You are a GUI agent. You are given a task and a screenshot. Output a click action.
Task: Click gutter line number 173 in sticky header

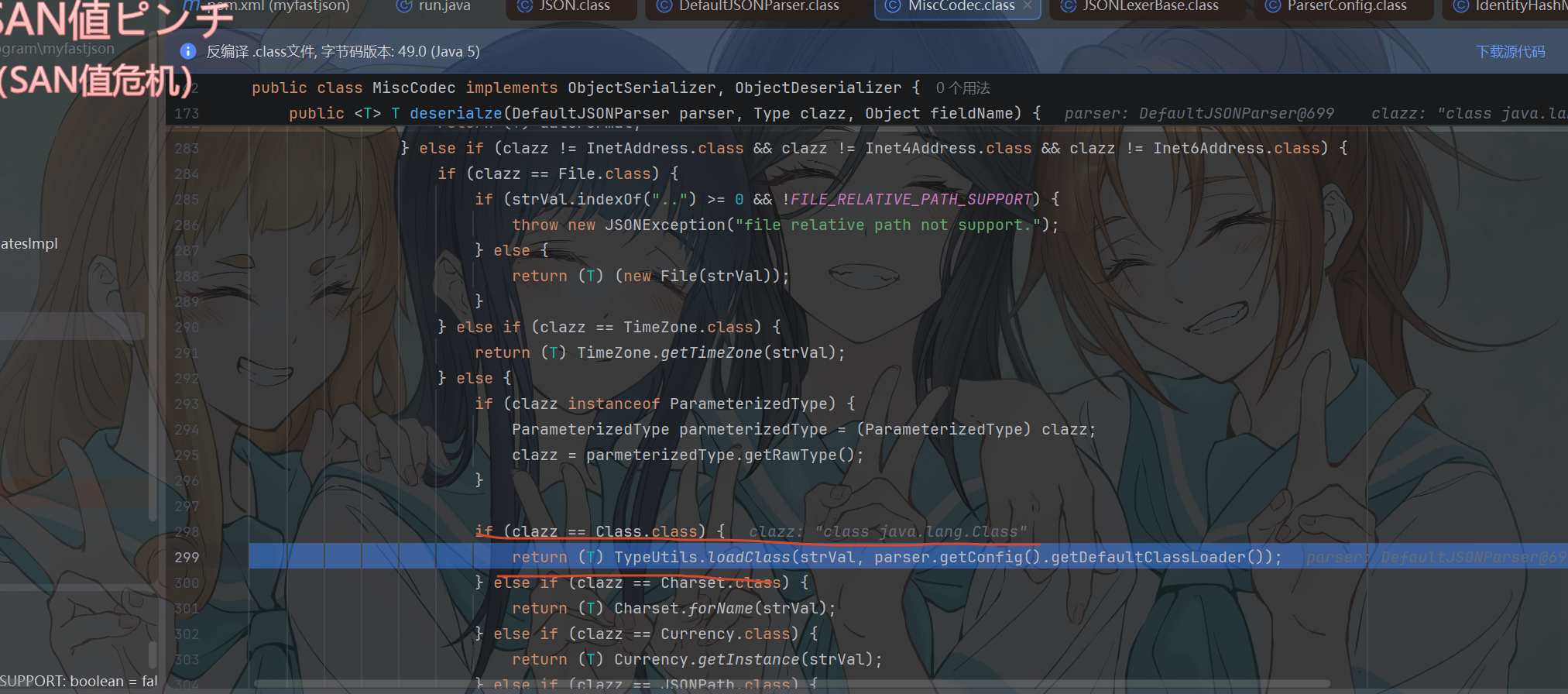tap(187, 114)
